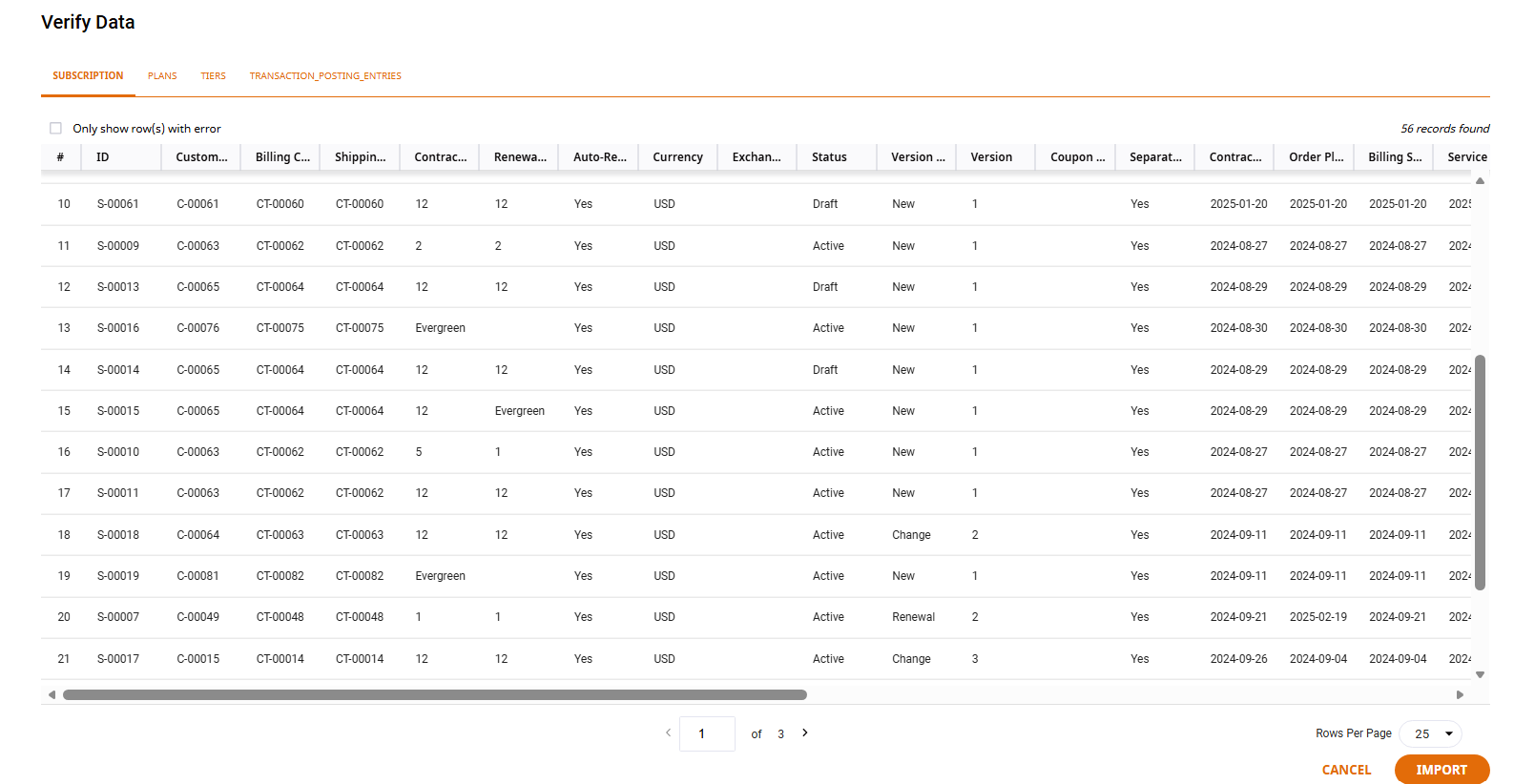Click the horizontal scrollbar thumb
1514x784 pixels.
pos(435,695)
